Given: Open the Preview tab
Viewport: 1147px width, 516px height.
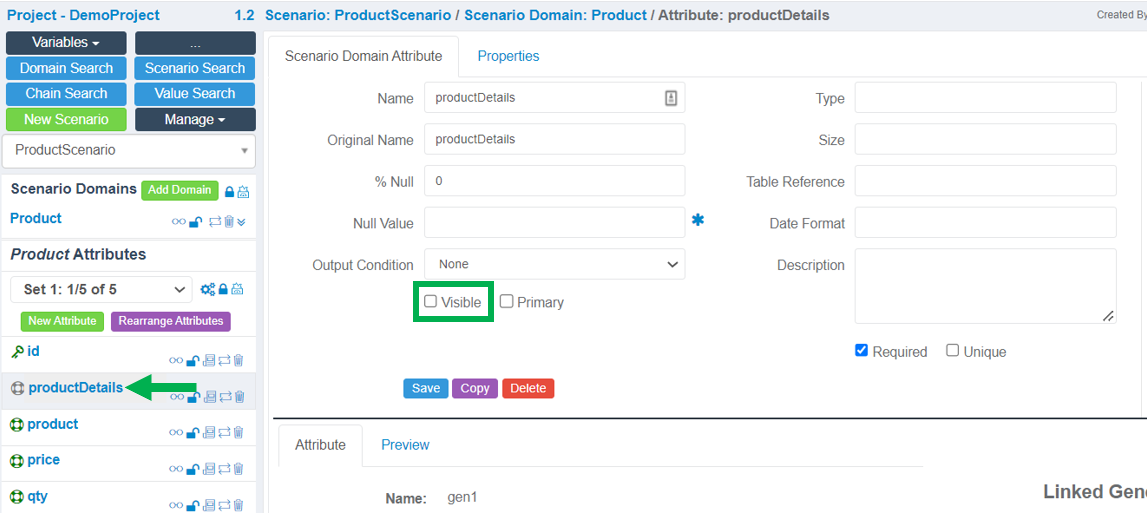Looking at the screenshot, I should 405,444.
